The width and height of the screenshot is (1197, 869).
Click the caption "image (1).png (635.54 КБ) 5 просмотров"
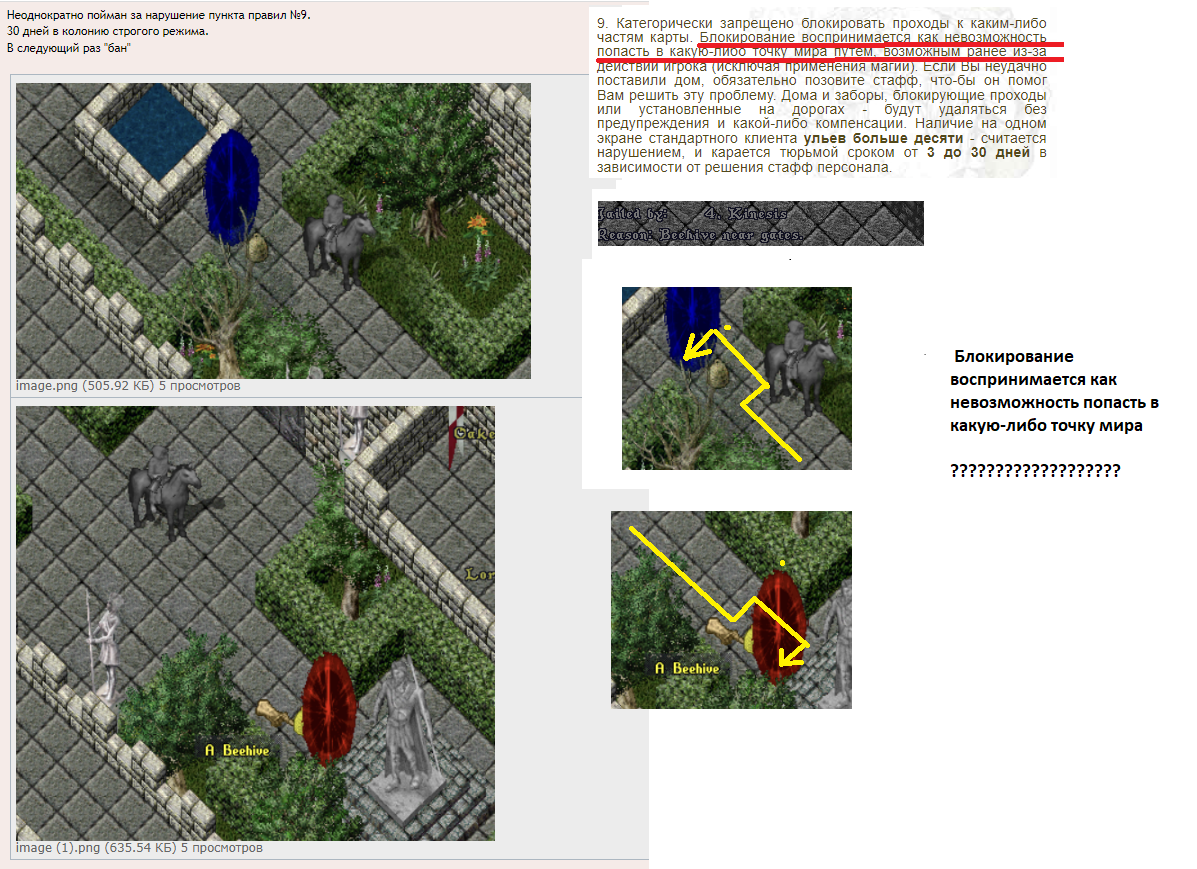tap(139, 848)
